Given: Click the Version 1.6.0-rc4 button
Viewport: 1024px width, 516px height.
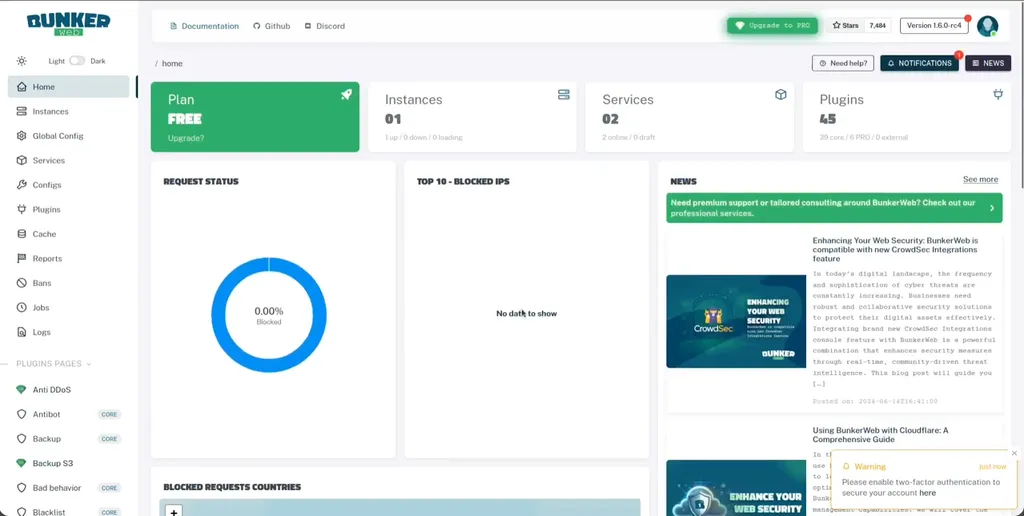Looking at the screenshot, I should [934, 25].
